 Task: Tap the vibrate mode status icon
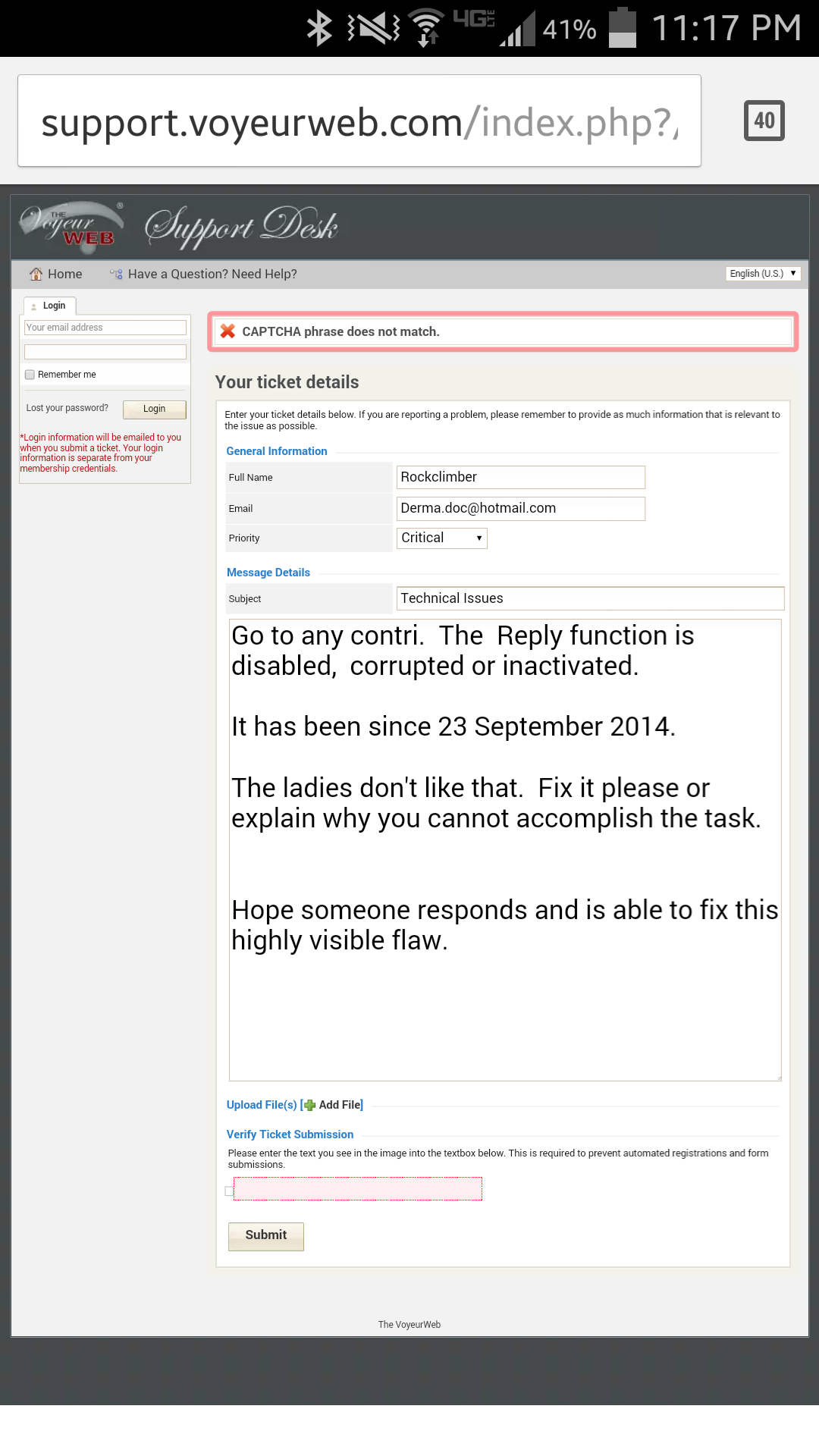tap(373, 28)
